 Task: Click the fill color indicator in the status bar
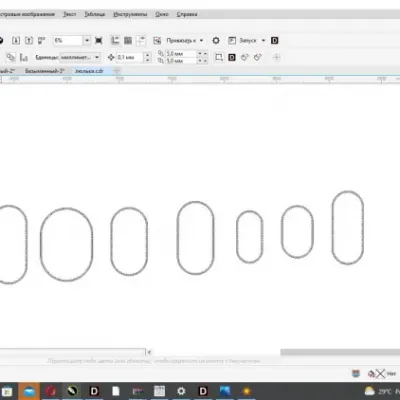point(356,374)
